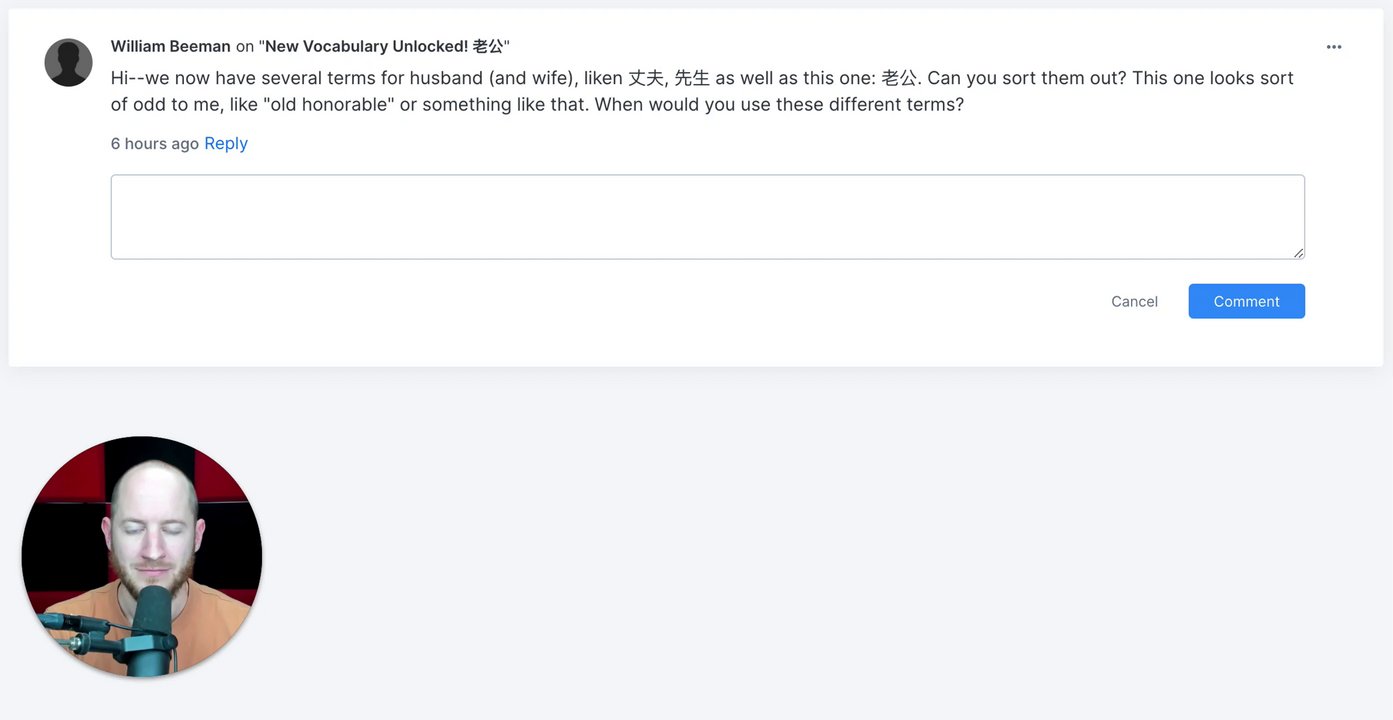The image size is (1393, 720).
Task: Click the word 丈夫 in the comment
Action: [646, 78]
